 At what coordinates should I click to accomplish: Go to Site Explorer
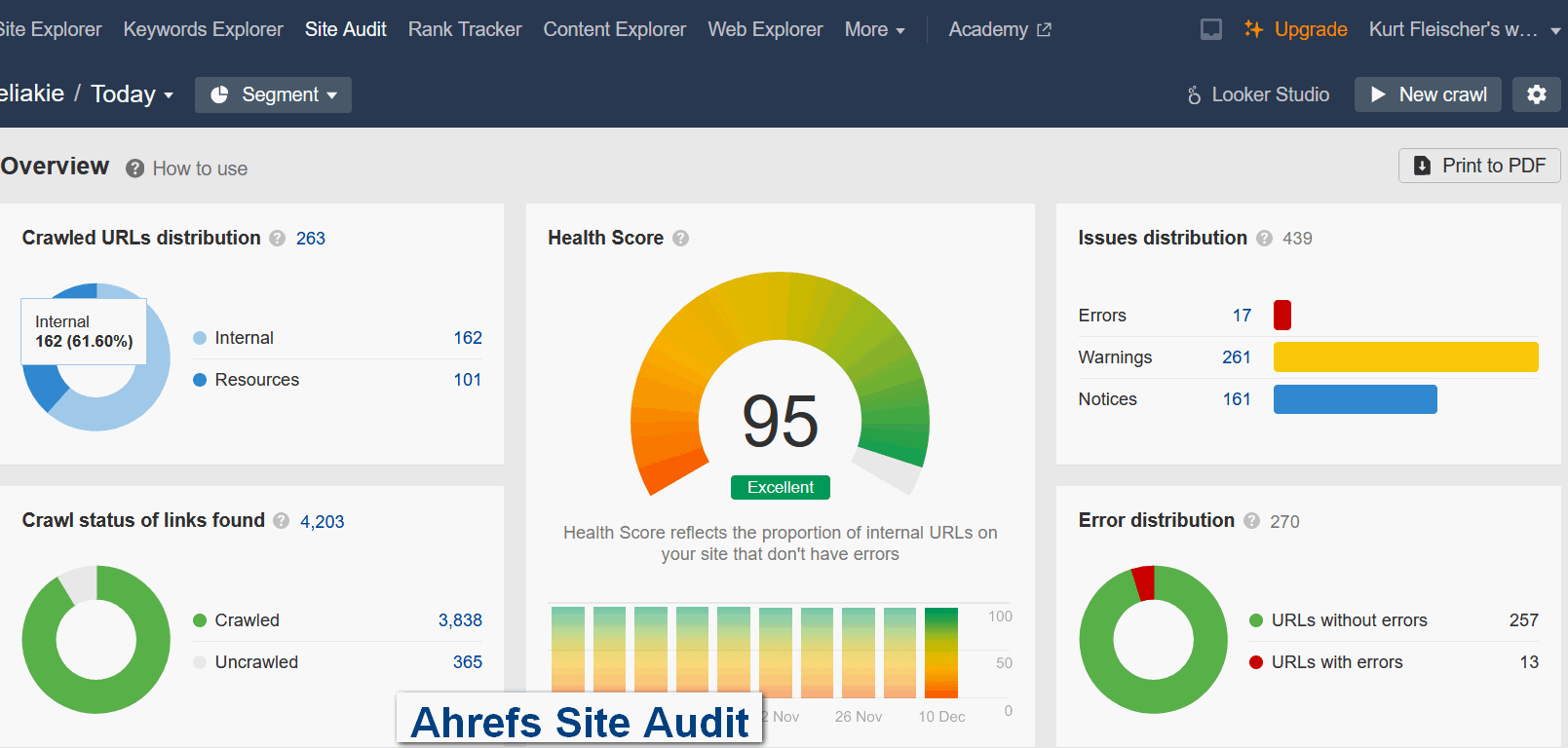tap(51, 29)
